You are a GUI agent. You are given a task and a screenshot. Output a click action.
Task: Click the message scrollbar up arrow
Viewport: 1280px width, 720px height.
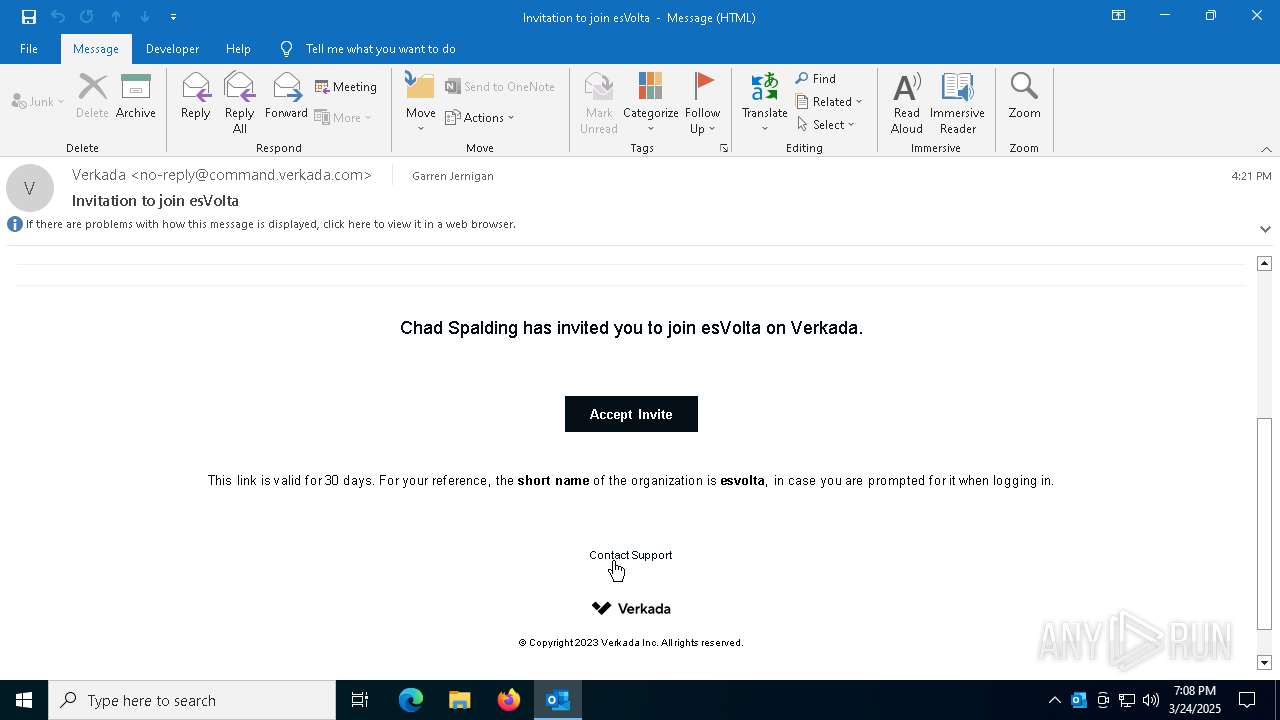click(1264, 263)
